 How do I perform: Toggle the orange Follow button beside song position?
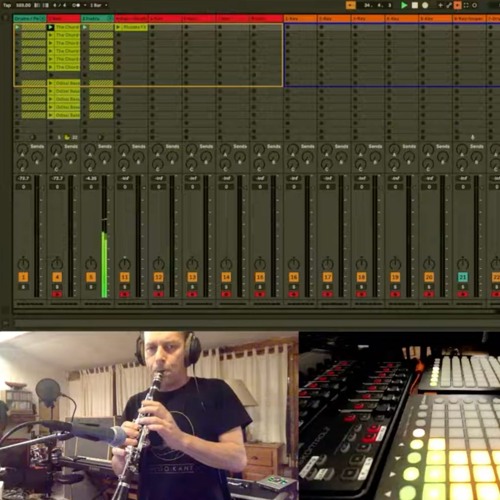pyautogui.click(x=350, y=5)
